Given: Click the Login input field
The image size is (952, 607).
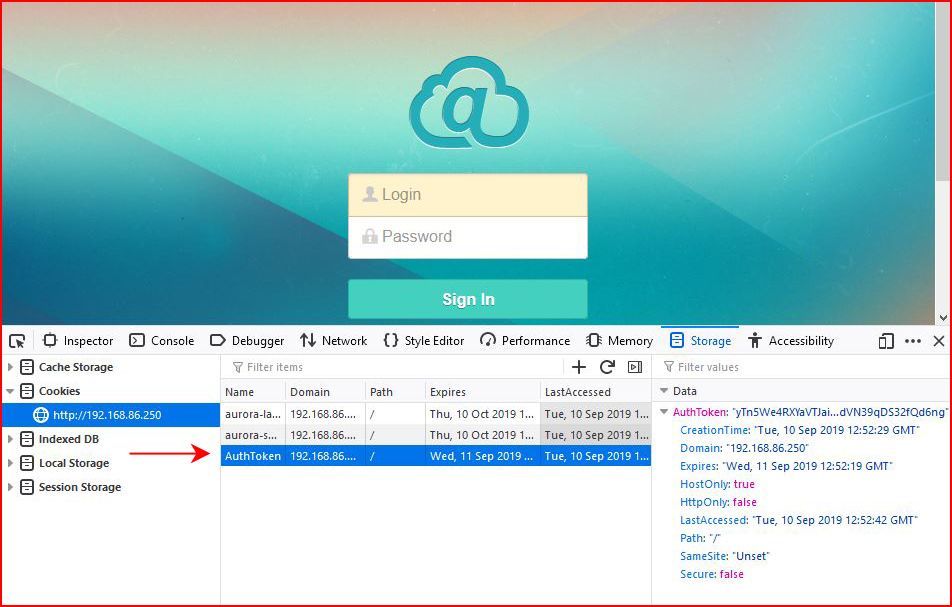Looking at the screenshot, I should pos(468,195).
